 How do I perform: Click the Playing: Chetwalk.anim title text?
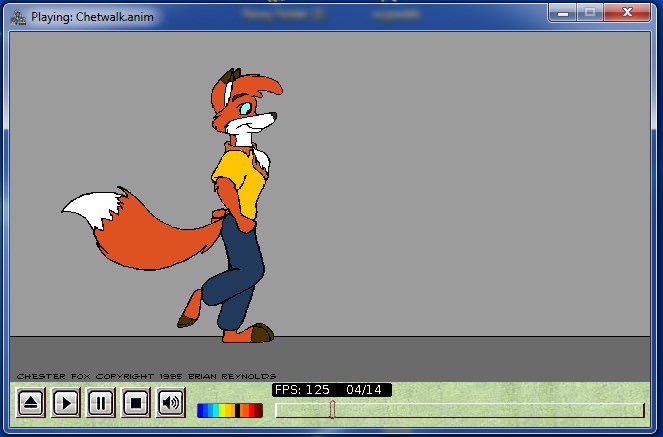click(93, 17)
